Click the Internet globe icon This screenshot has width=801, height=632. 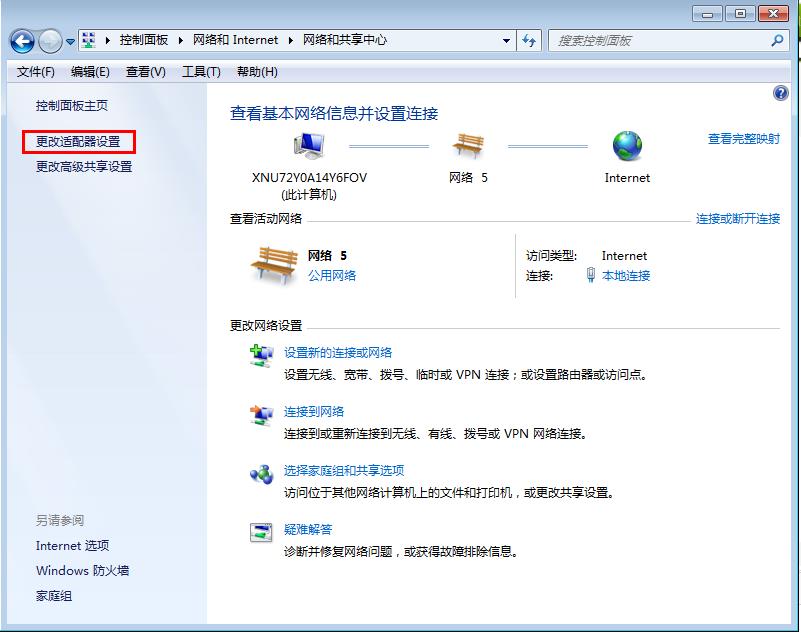tap(627, 146)
